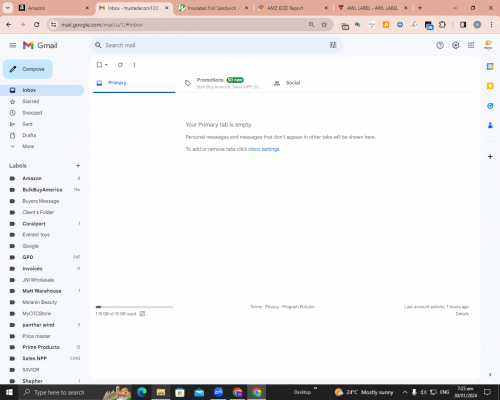Image resolution: width=500 pixels, height=400 pixels.
Task: Create a new label with plus icon
Action: (x=78, y=166)
